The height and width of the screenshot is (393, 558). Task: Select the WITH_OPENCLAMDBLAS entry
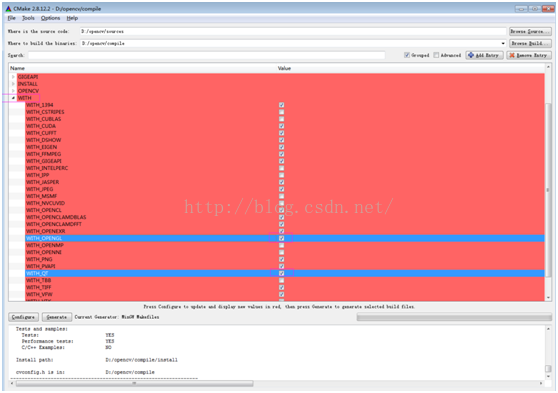56,217
